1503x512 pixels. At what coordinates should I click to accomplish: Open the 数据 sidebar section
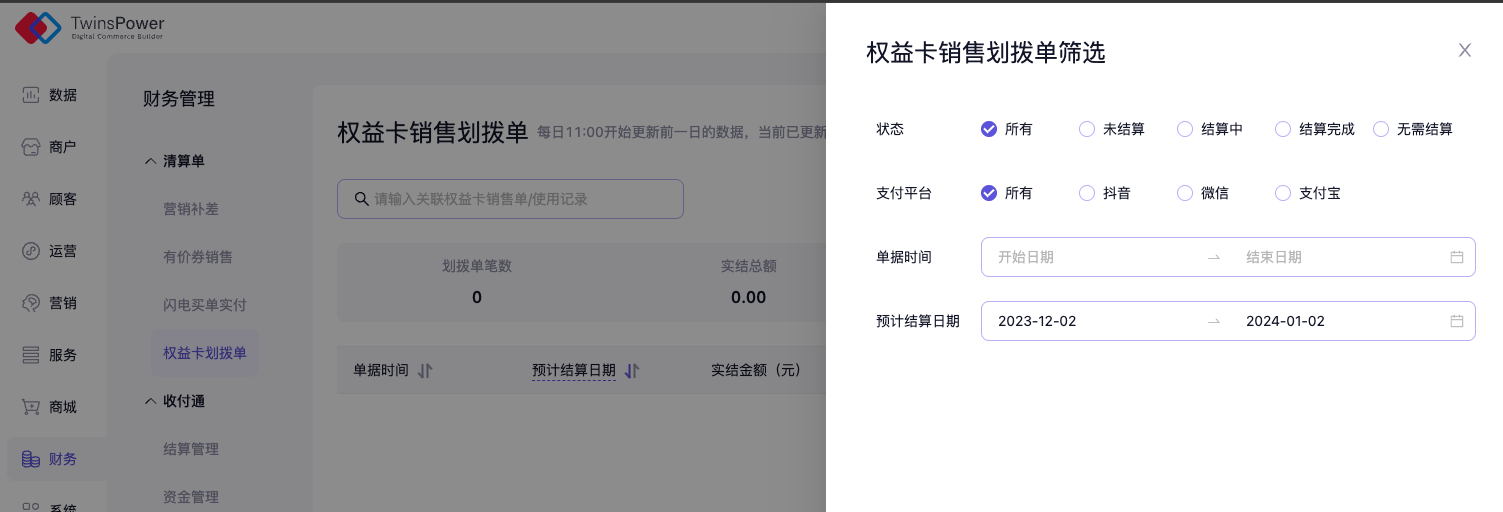point(50,95)
